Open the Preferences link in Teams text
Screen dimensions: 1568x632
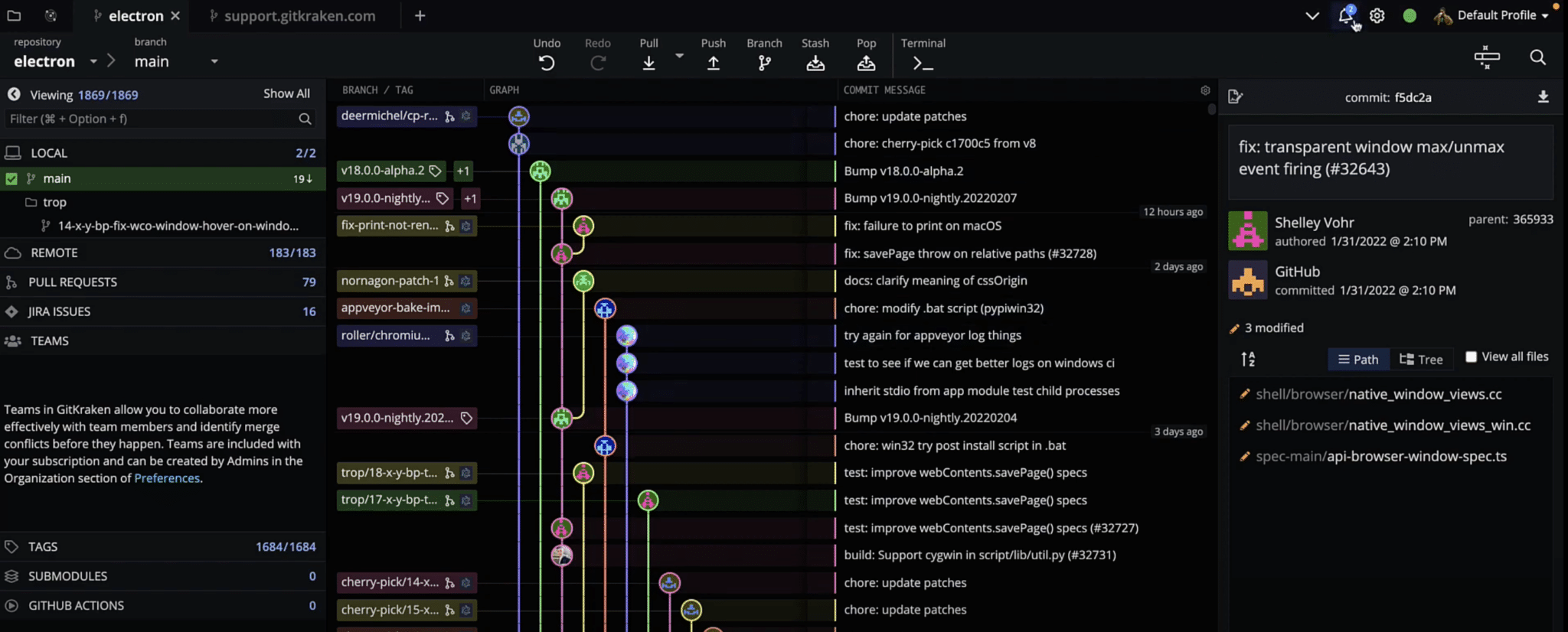[167, 478]
